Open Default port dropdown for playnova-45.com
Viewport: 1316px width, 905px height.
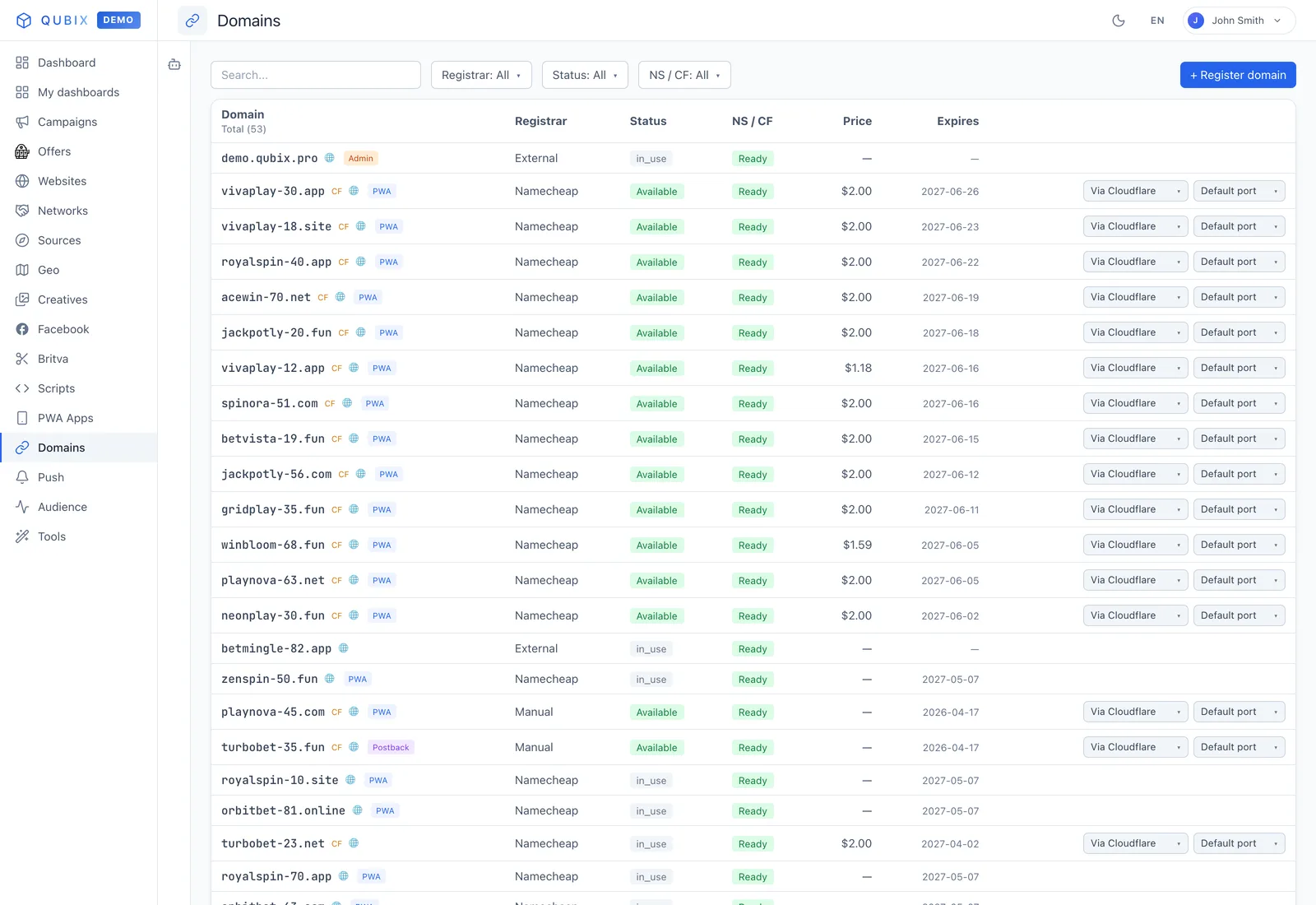point(1239,712)
